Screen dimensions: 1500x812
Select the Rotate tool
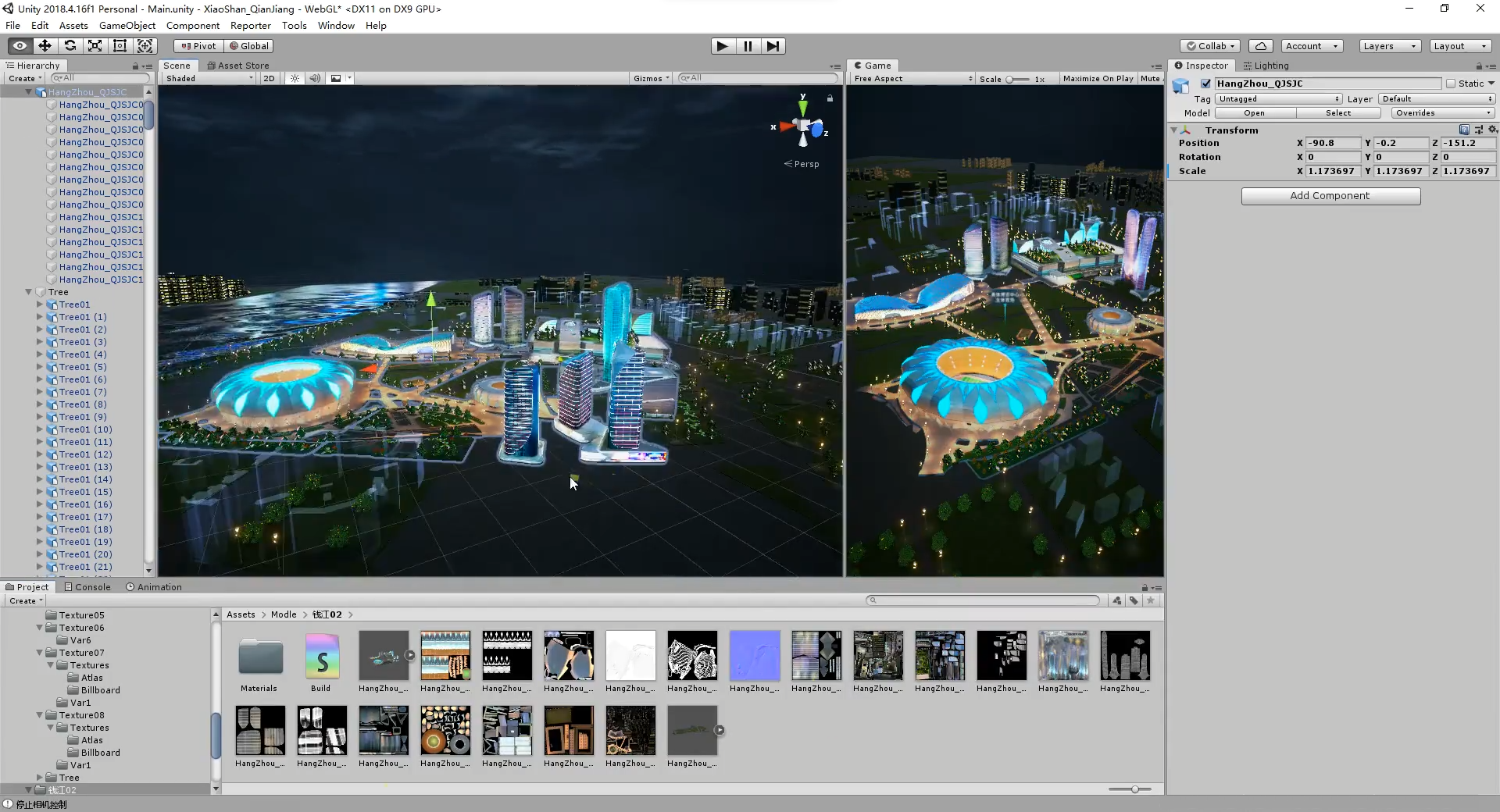70,46
